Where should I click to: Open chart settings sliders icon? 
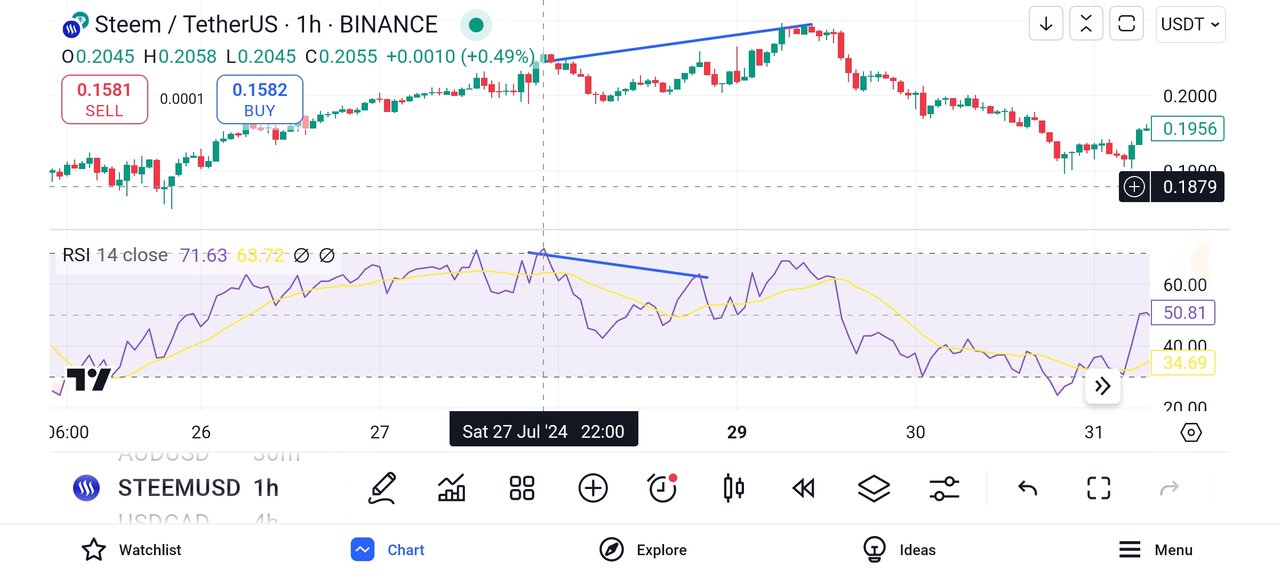point(944,488)
